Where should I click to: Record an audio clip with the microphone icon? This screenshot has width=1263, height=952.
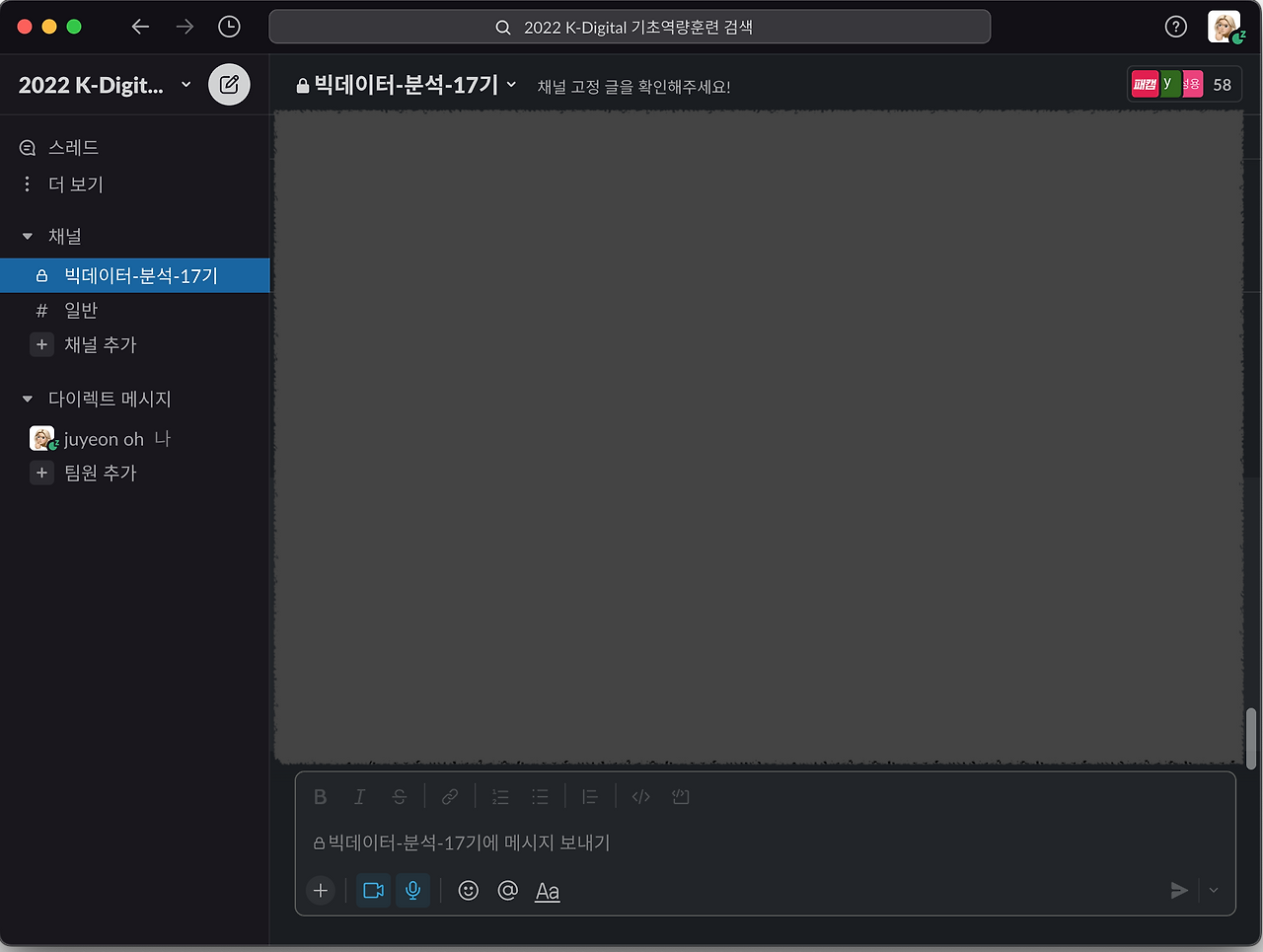(x=412, y=890)
